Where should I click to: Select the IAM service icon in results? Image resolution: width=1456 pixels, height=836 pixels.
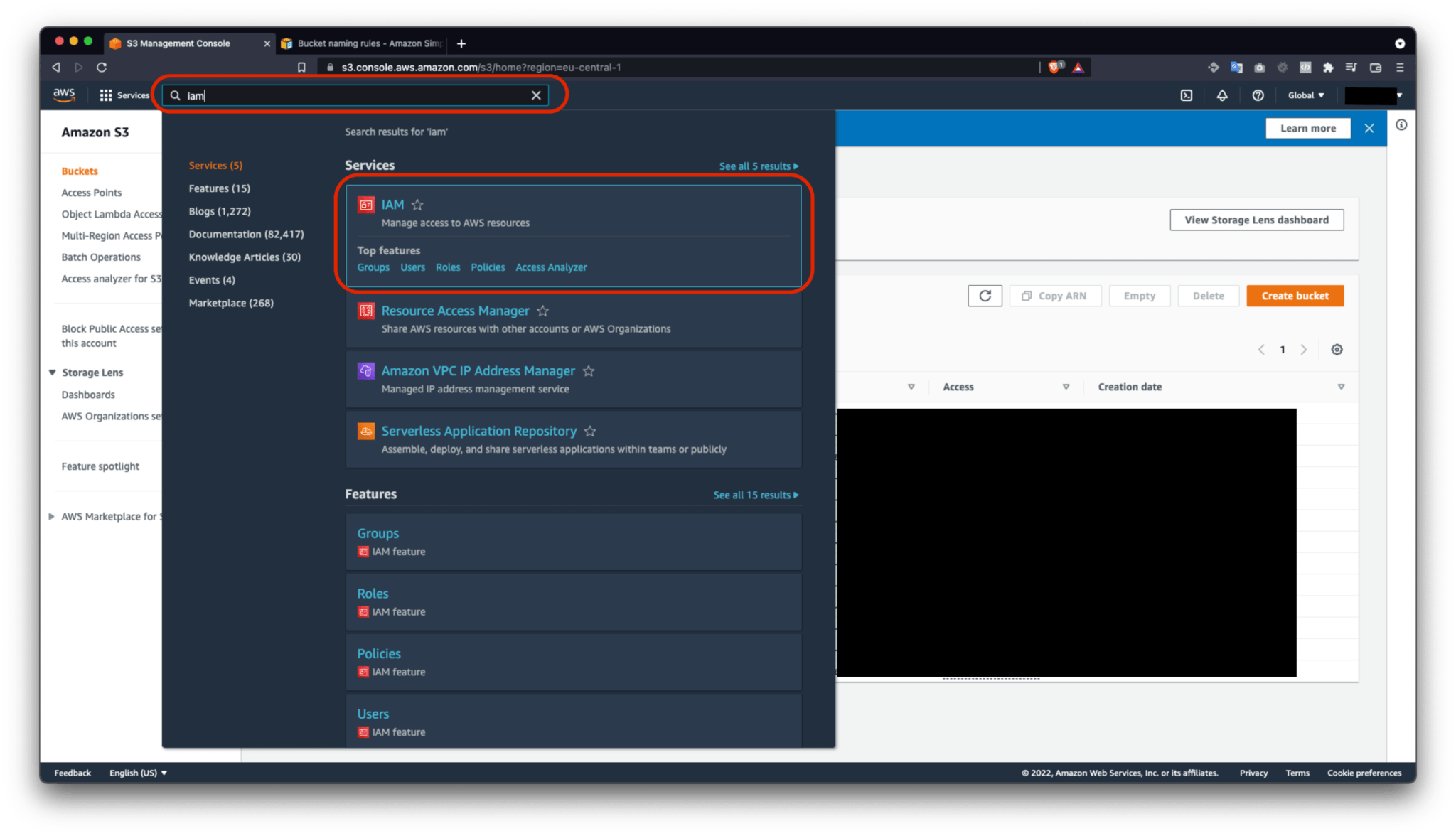tap(366, 205)
